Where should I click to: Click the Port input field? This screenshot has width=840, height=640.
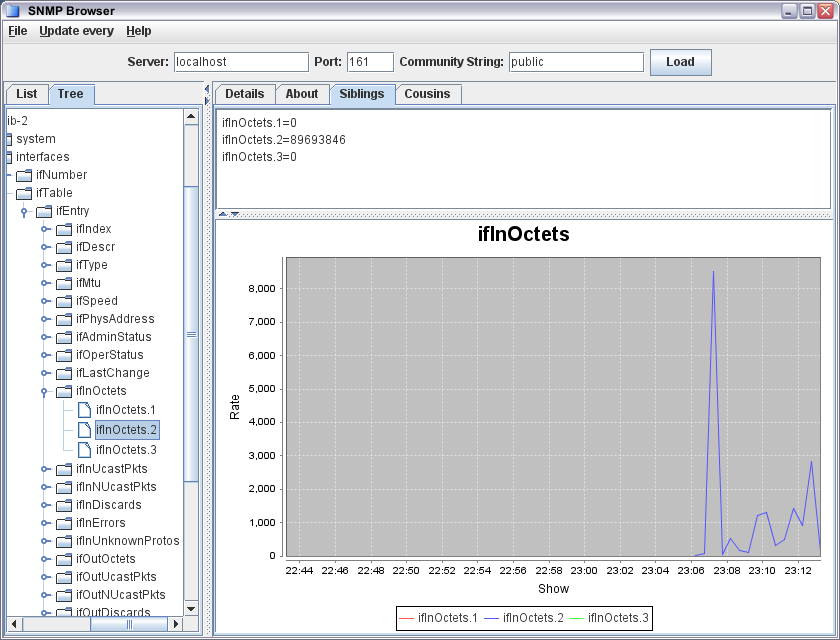click(370, 62)
